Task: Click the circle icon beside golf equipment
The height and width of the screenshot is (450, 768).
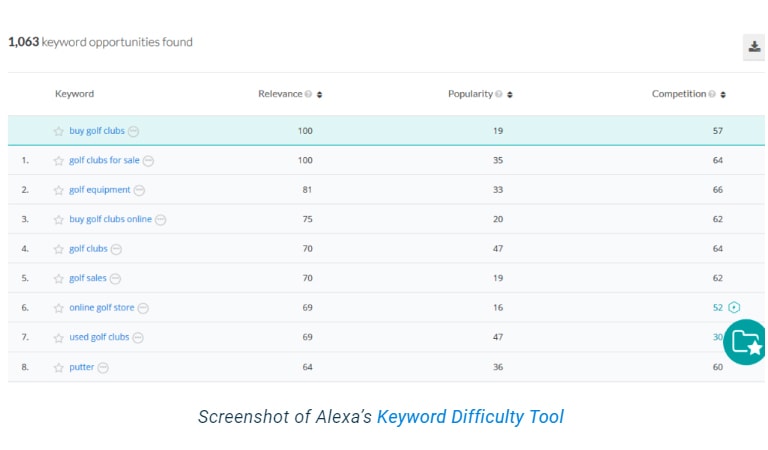Action: point(139,190)
